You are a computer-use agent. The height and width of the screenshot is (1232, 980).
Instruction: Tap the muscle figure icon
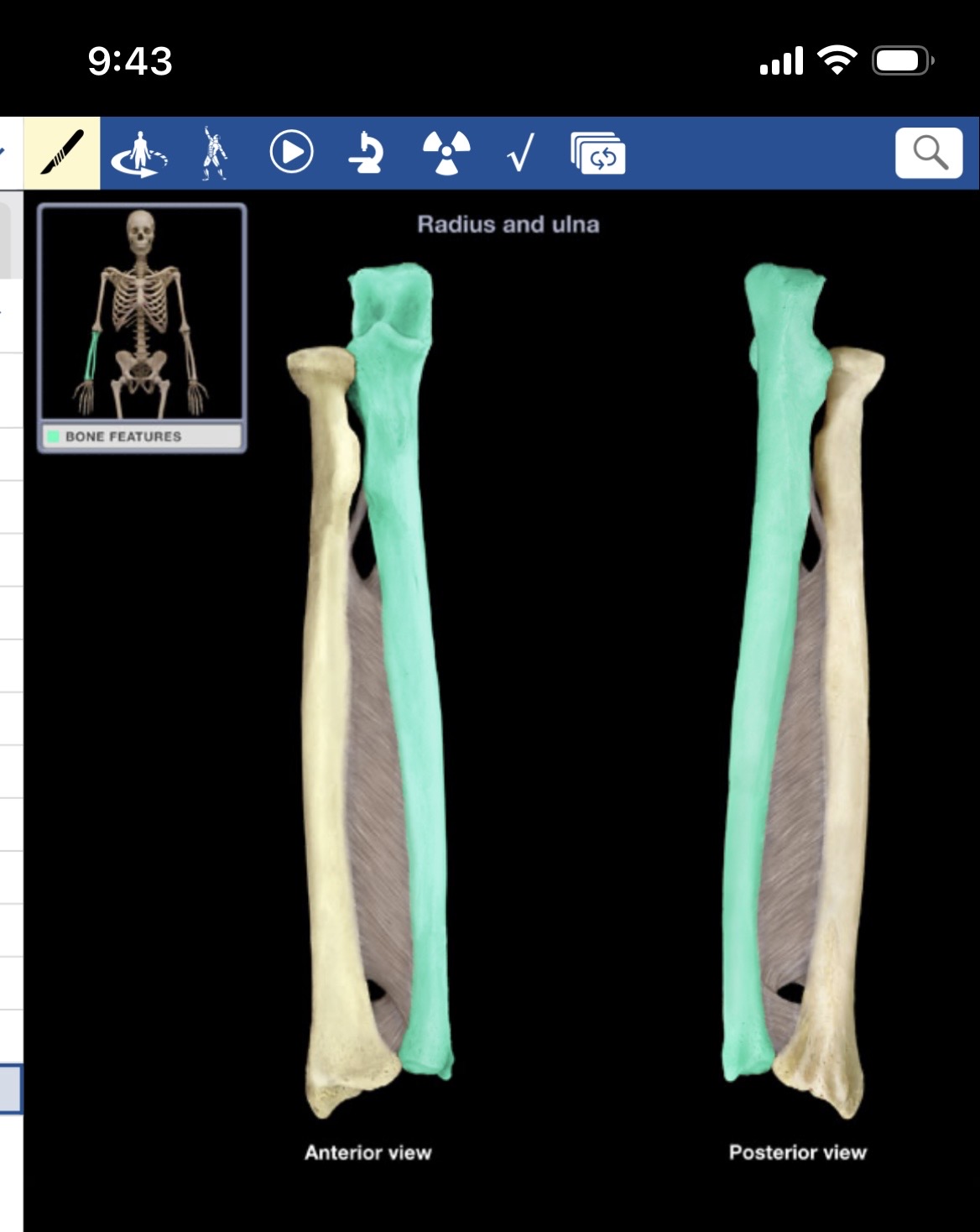[x=215, y=154]
